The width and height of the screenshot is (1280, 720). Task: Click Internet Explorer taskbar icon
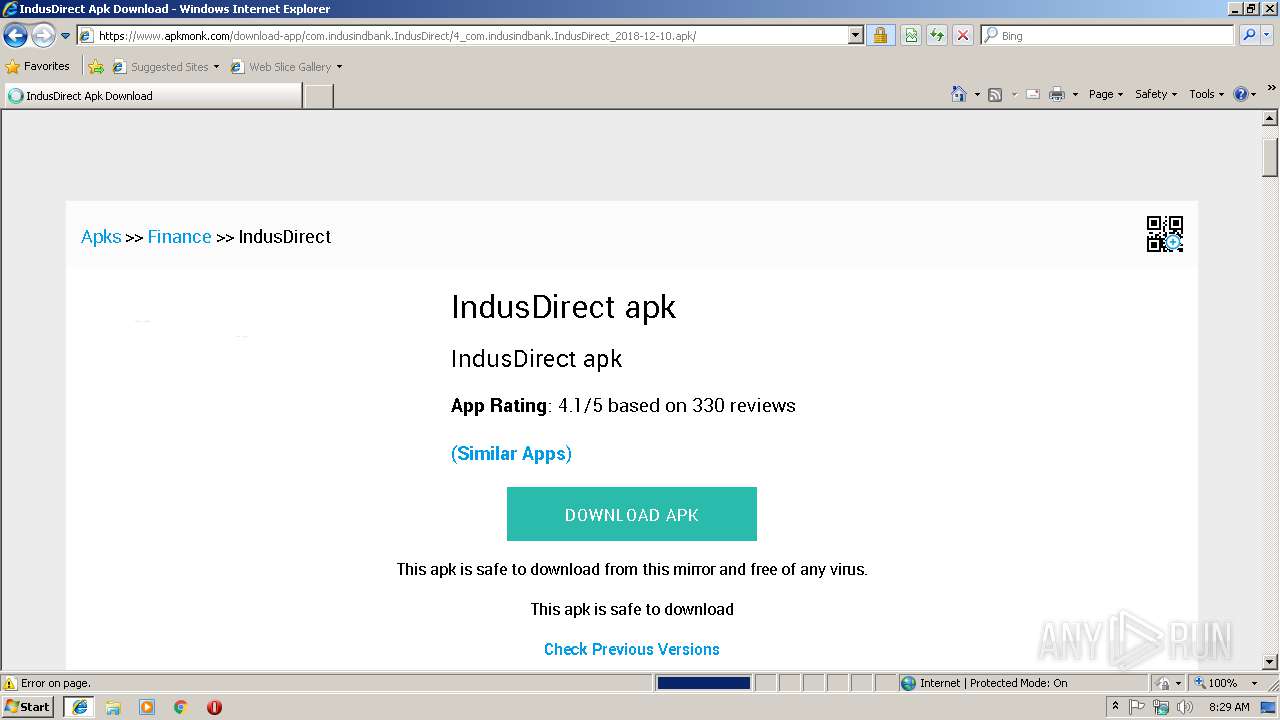click(x=80, y=707)
